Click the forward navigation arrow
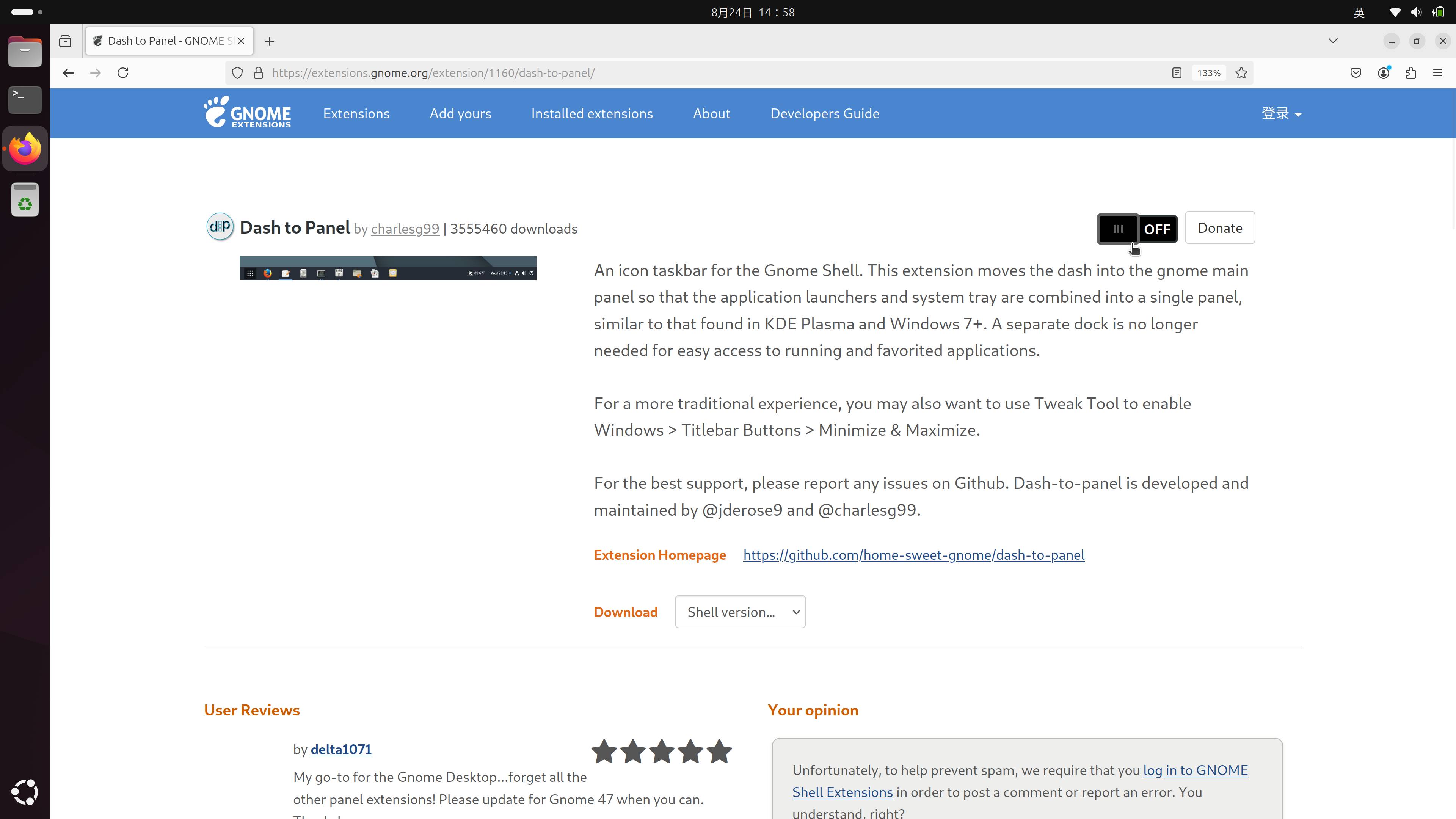This screenshot has height=819, width=1456. (96, 73)
